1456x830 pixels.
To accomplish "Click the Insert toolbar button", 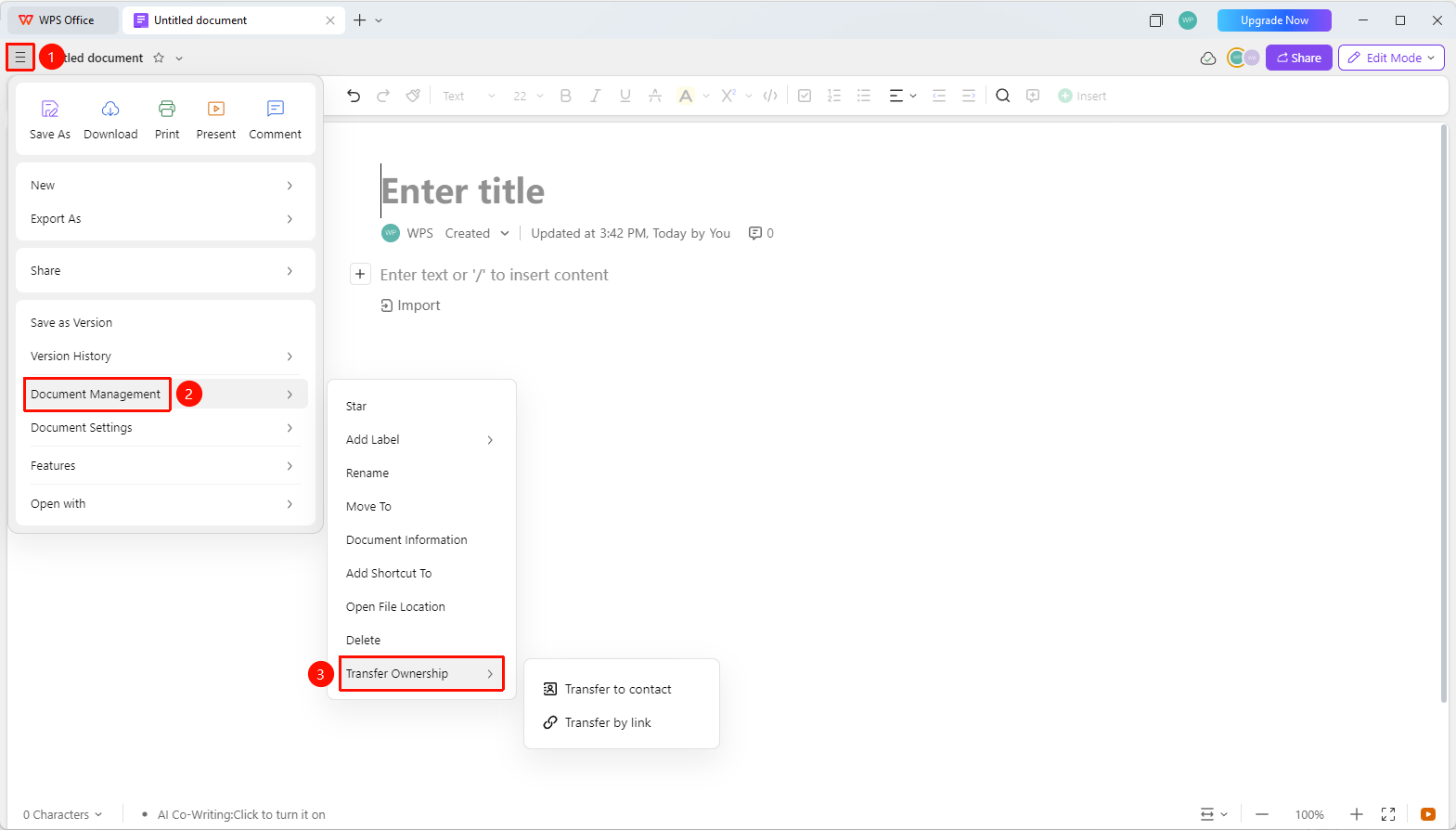I will pos(1082,96).
